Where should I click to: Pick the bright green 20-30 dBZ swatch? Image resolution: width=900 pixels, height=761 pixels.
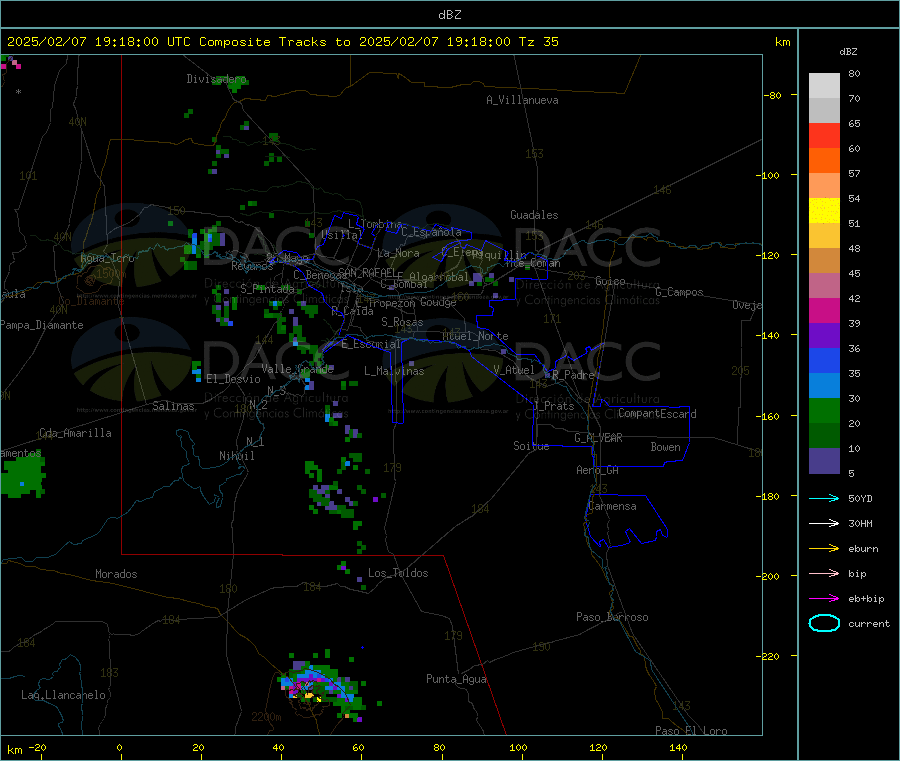pyautogui.click(x=824, y=410)
